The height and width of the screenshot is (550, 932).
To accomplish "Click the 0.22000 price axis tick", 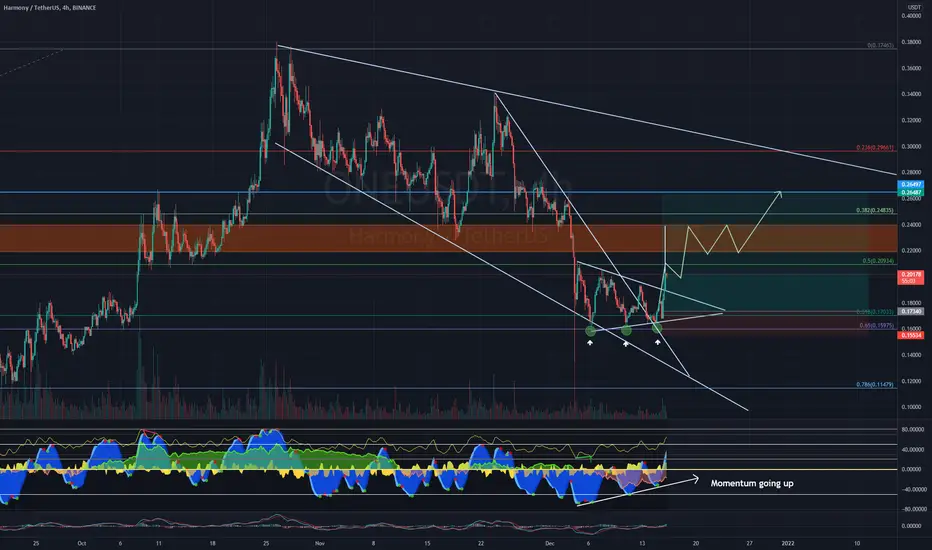I will point(911,251).
